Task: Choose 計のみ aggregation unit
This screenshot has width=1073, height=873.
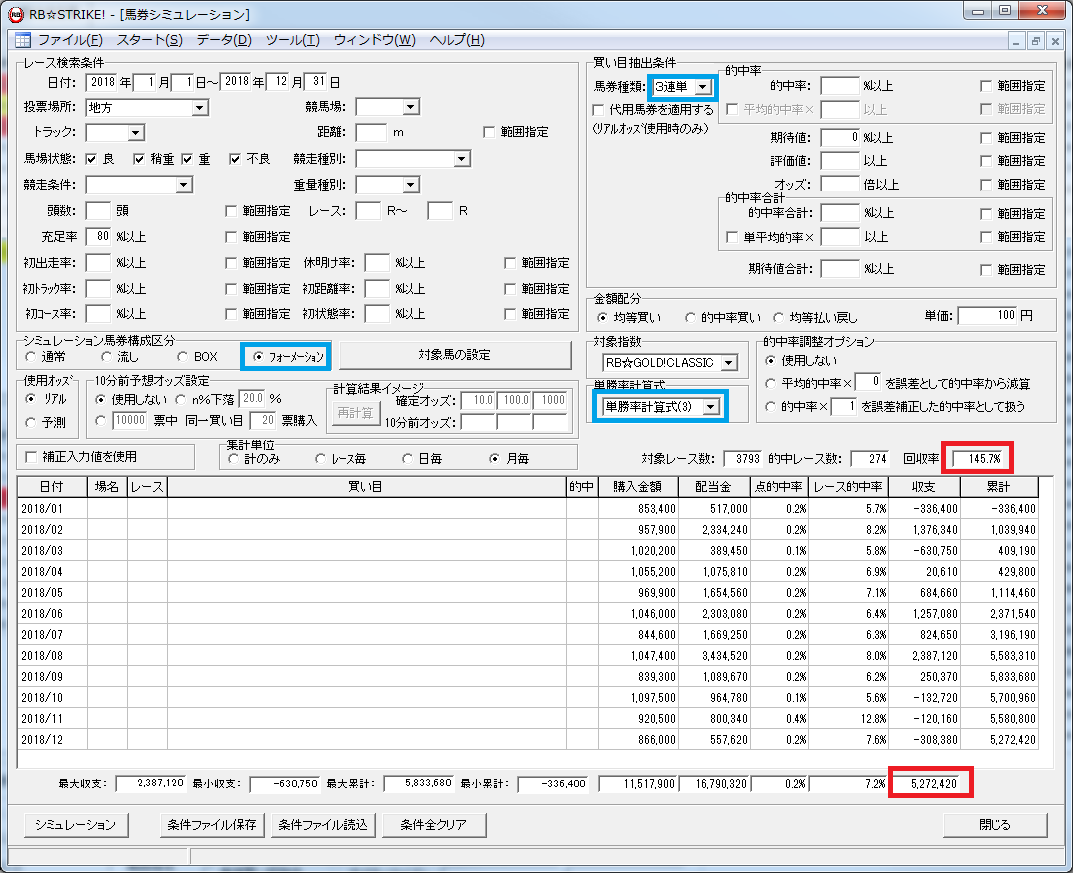Action: coord(233,458)
